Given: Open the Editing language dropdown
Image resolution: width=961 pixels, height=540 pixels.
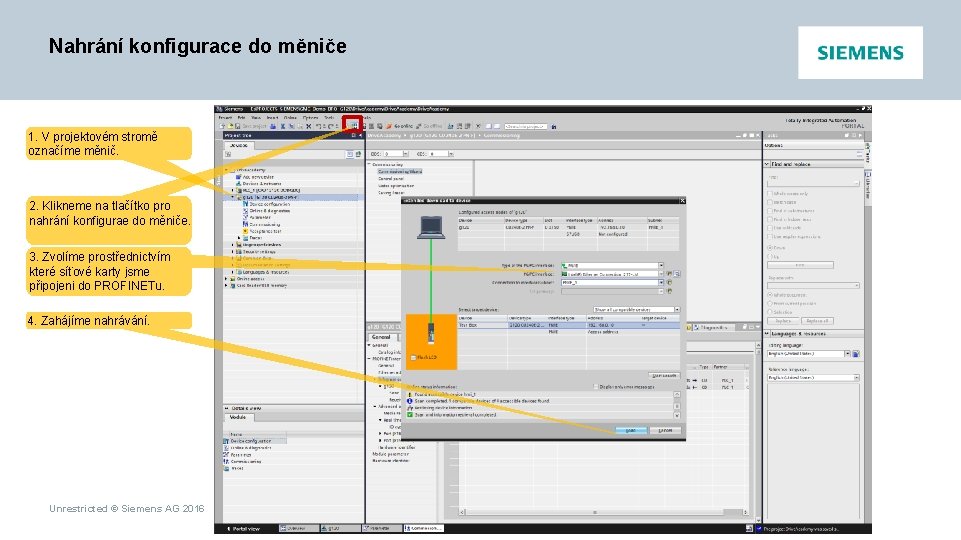Looking at the screenshot, I should pyautogui.click(x=847, y=354).
